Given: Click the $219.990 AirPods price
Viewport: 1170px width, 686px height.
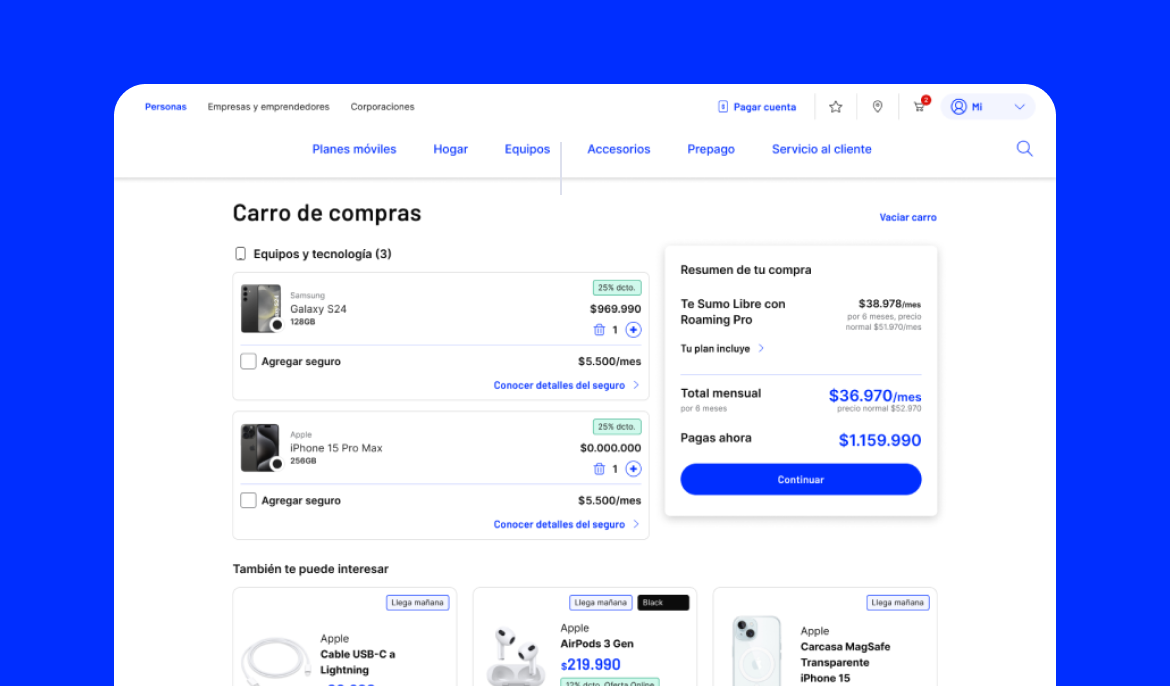Looking at the screenshot, I should (591, 664).
